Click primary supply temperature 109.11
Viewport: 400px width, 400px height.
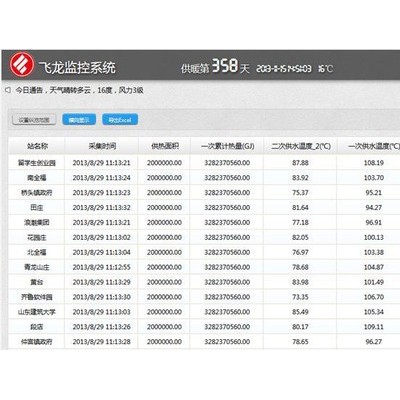tap(374, 327)
